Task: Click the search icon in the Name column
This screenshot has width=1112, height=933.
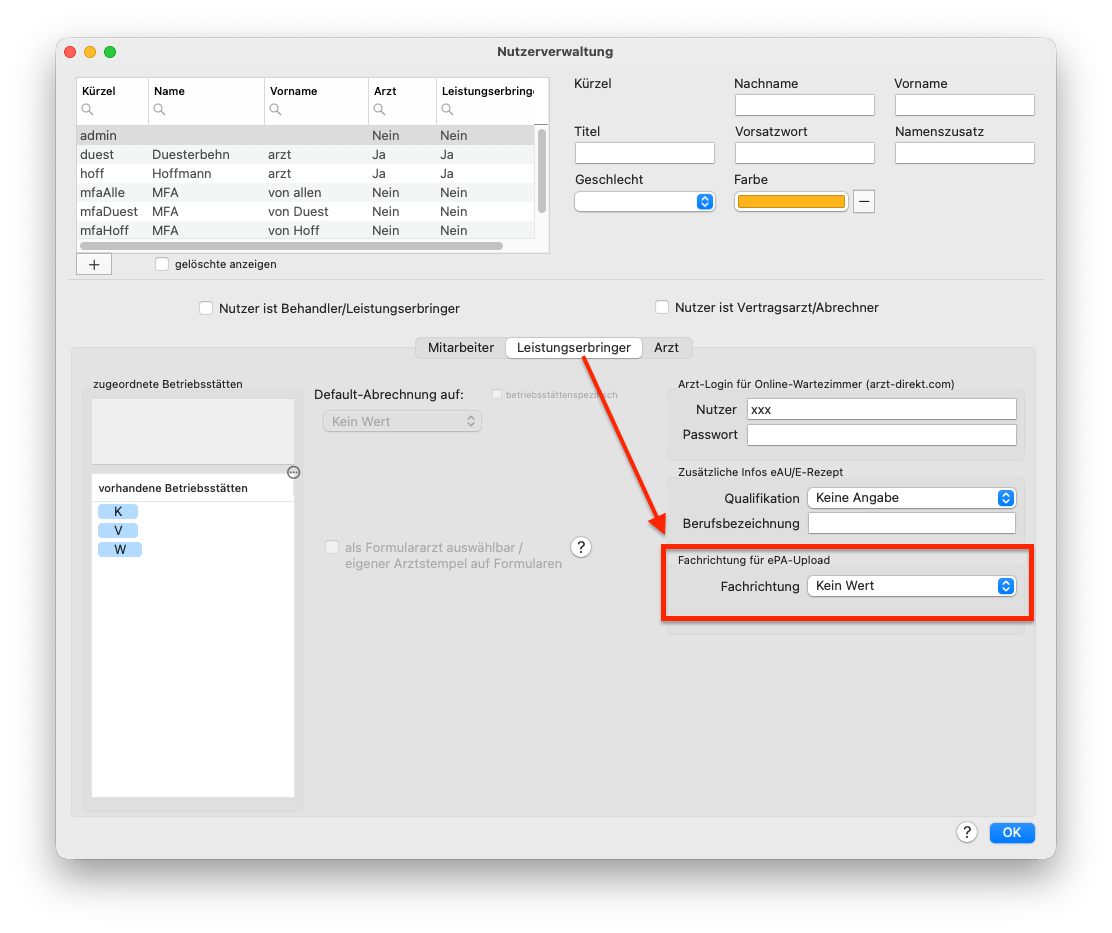Action: click(160, 109)
